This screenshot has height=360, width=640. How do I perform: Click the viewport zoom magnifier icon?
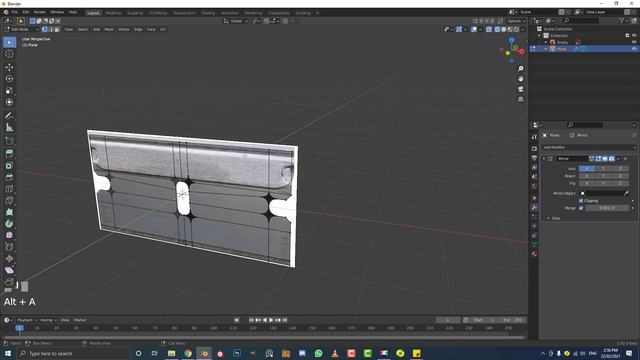(x=520, y=69)
